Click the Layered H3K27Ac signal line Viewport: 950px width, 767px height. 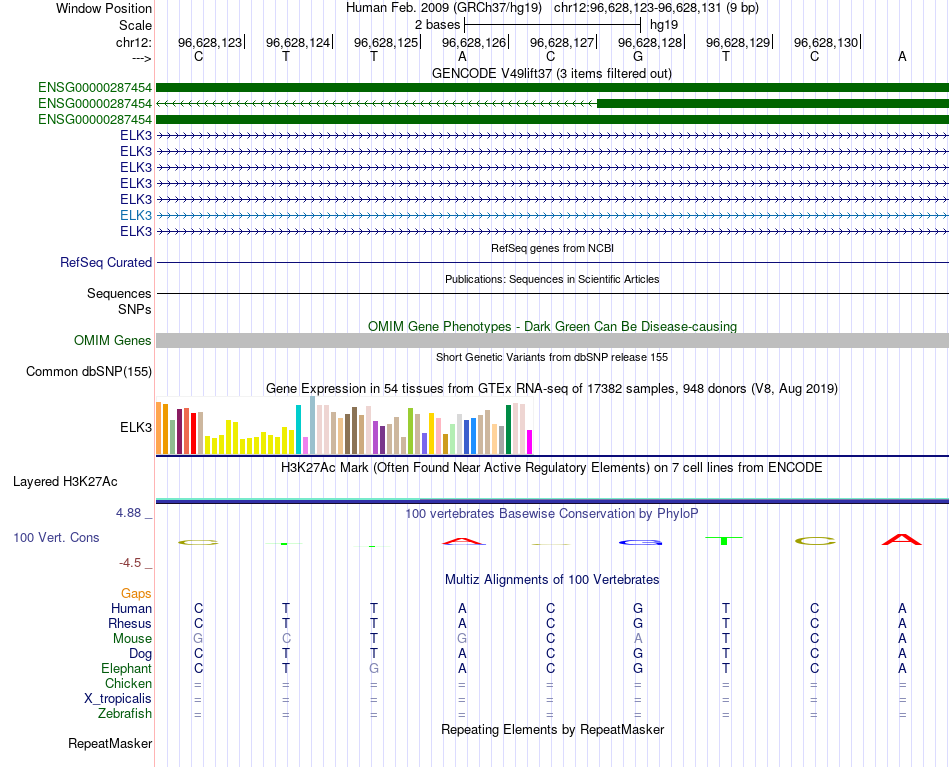[552, 500]
